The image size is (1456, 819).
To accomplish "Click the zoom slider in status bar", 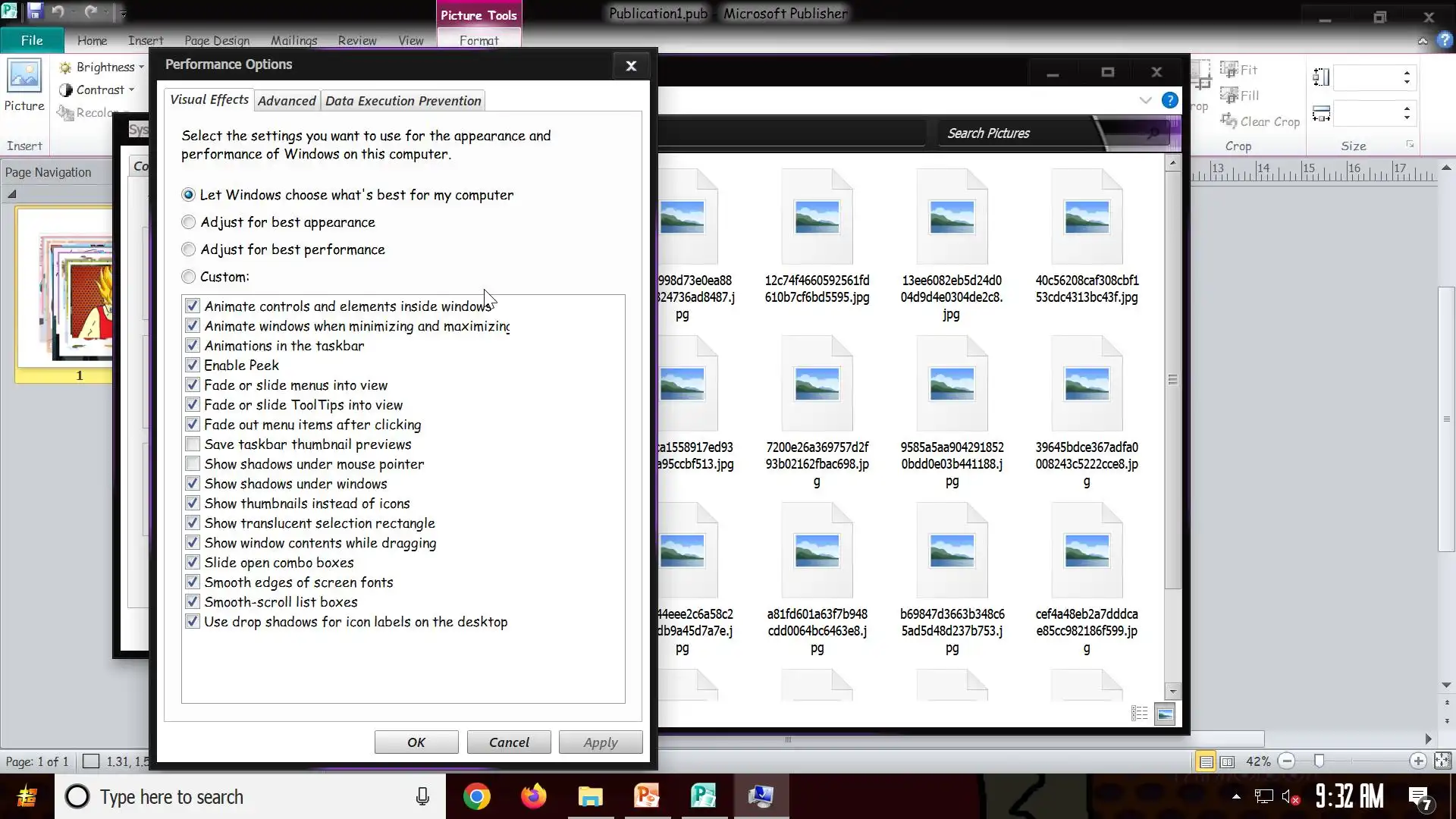I will coord(1319,761).
